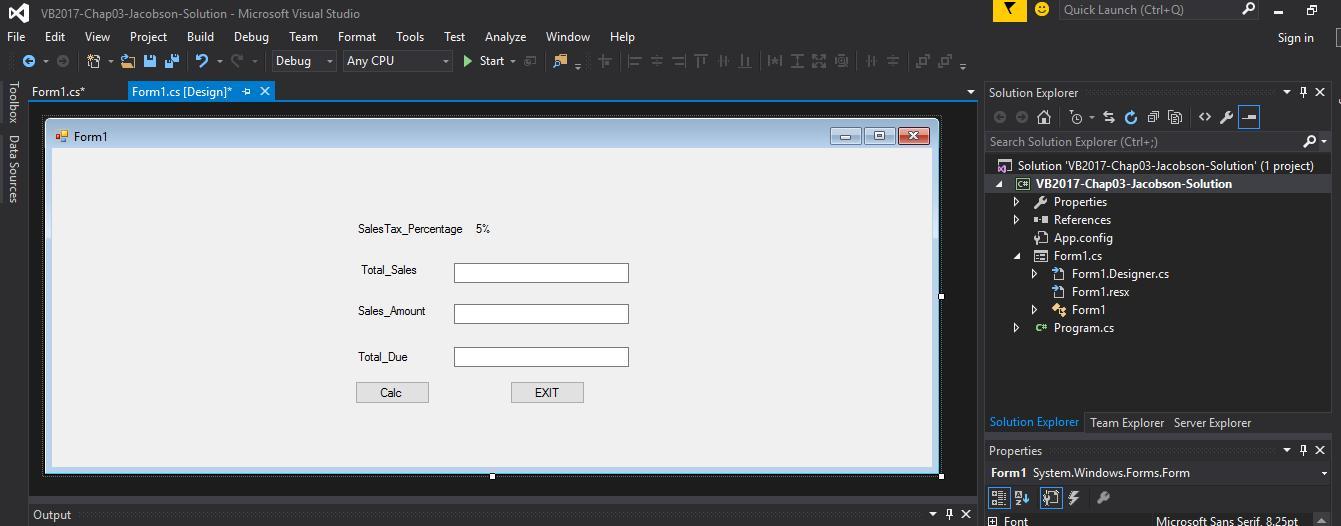Switch to the Form1.cs* code tab
Screen dimensions: 1341x526
click(58, 91)
